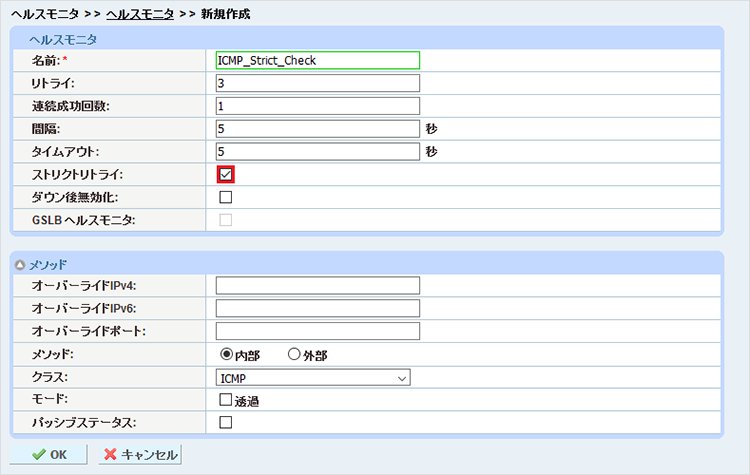Select the 外部 method radio button

294,354
